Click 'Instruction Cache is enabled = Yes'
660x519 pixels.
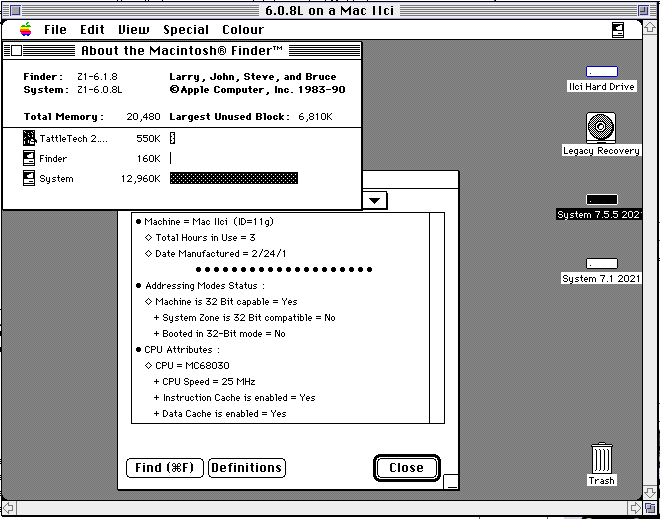[x=234, y=397]
